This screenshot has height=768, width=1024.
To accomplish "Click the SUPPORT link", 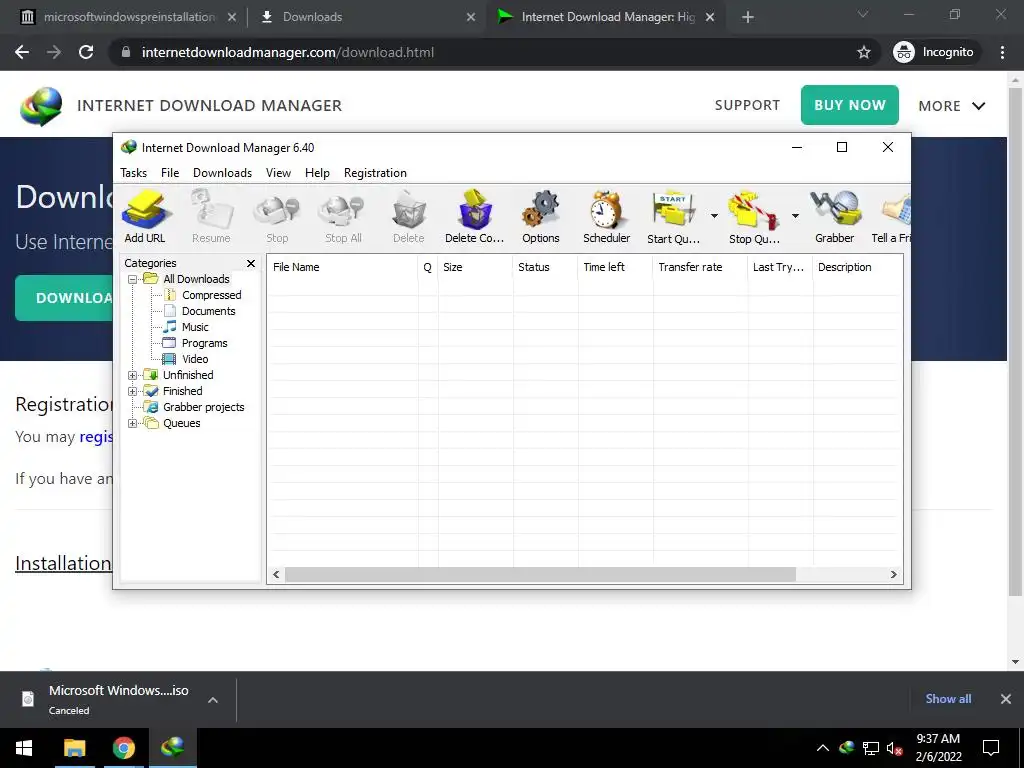I will (747, 105).
